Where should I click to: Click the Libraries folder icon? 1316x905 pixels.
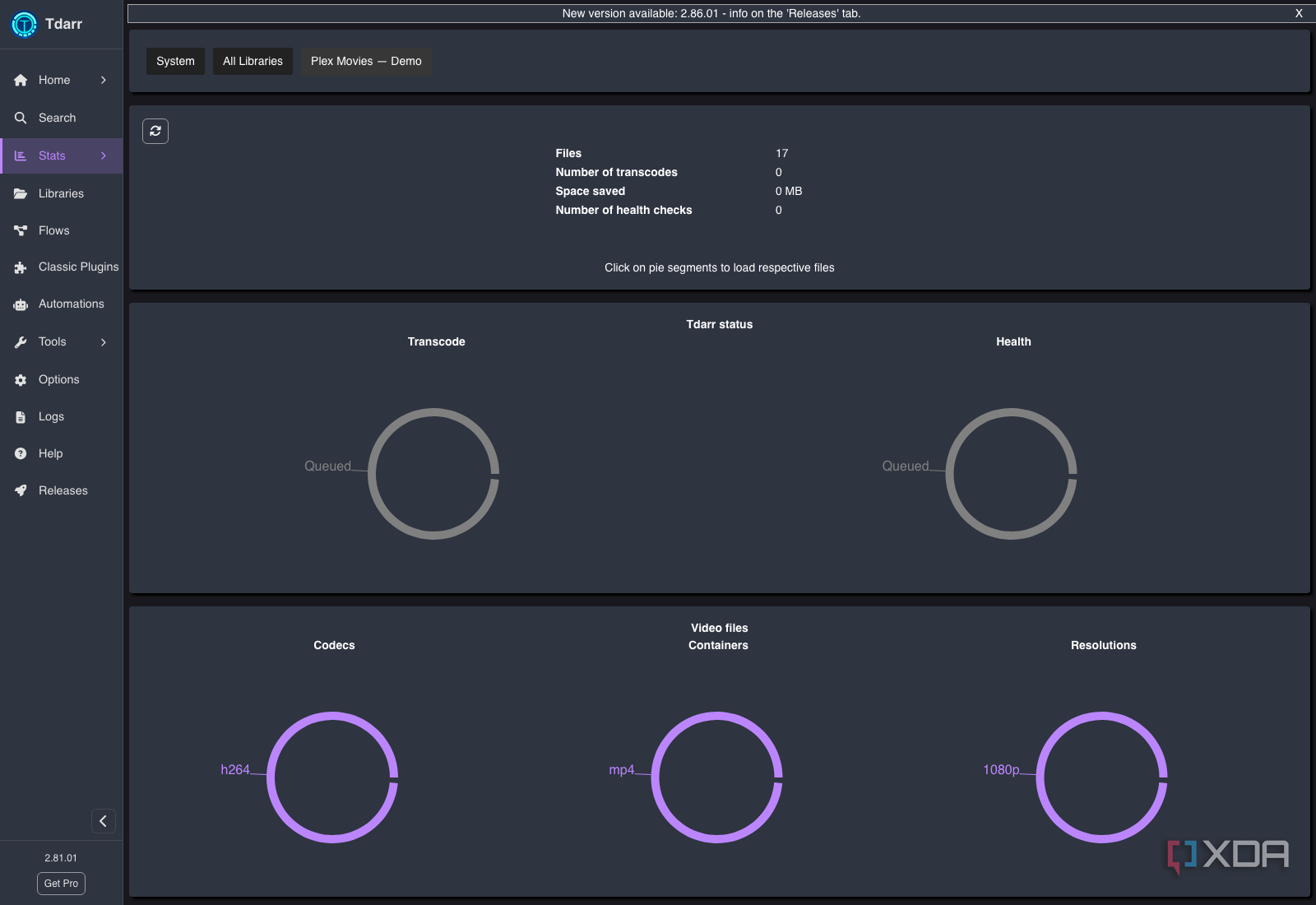click(21, 194)
